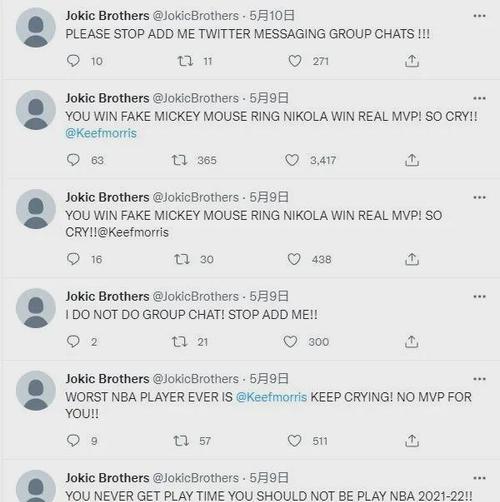Retweet the 'WORST NBA PLAYER EVER' tweet
The image size is (500, 502).
coord(181,441)
